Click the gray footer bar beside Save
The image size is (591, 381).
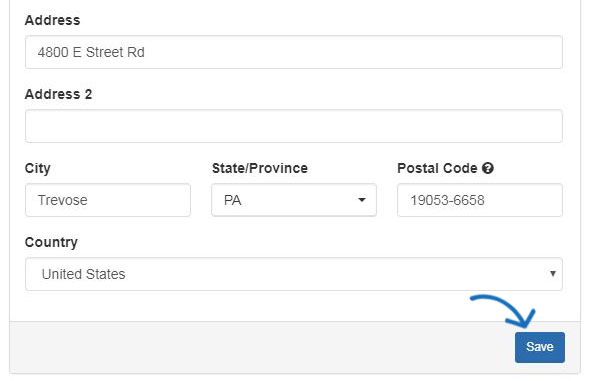coord(262,347)
